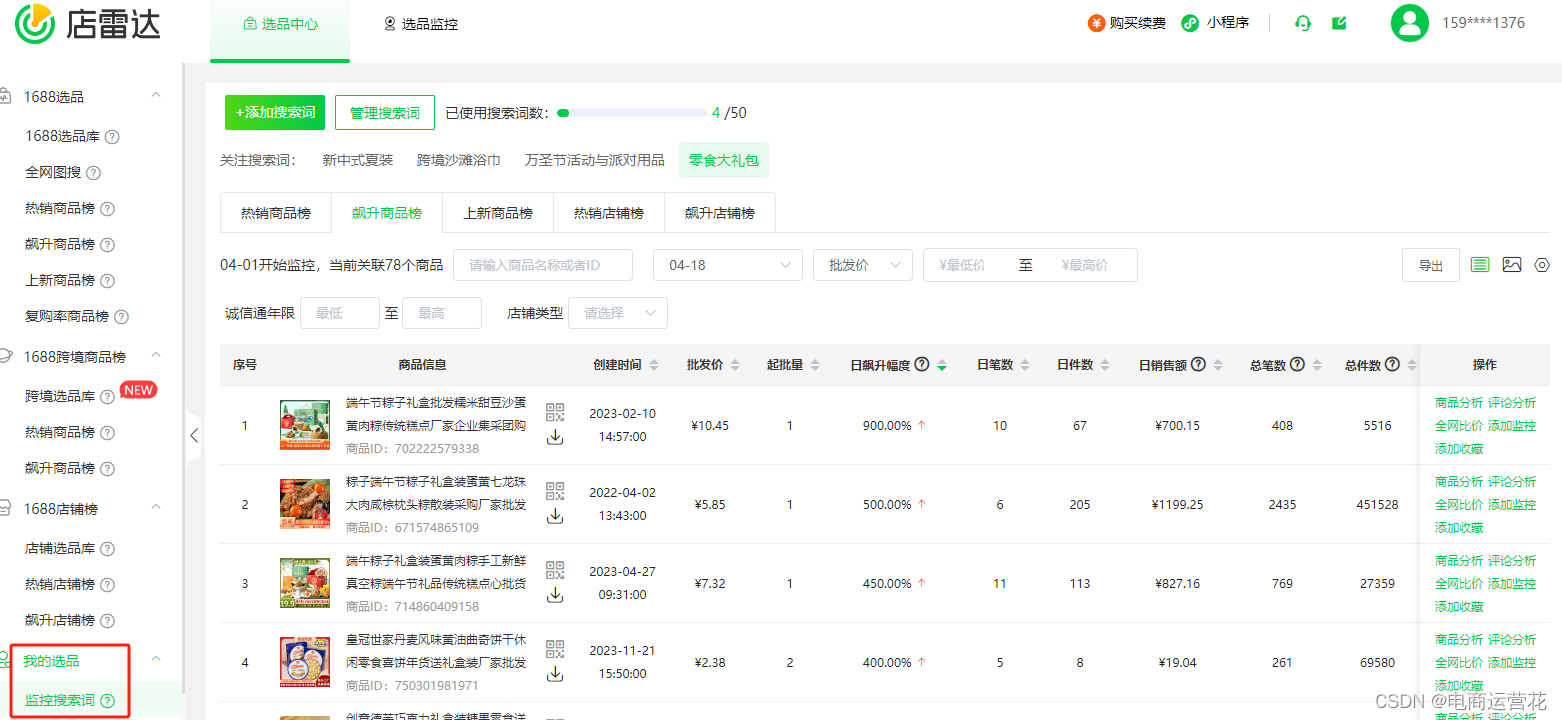This screenshot has height=720, width=1562.
Task: Click the 导出 export button
Action: click(x=1431, y=265)
